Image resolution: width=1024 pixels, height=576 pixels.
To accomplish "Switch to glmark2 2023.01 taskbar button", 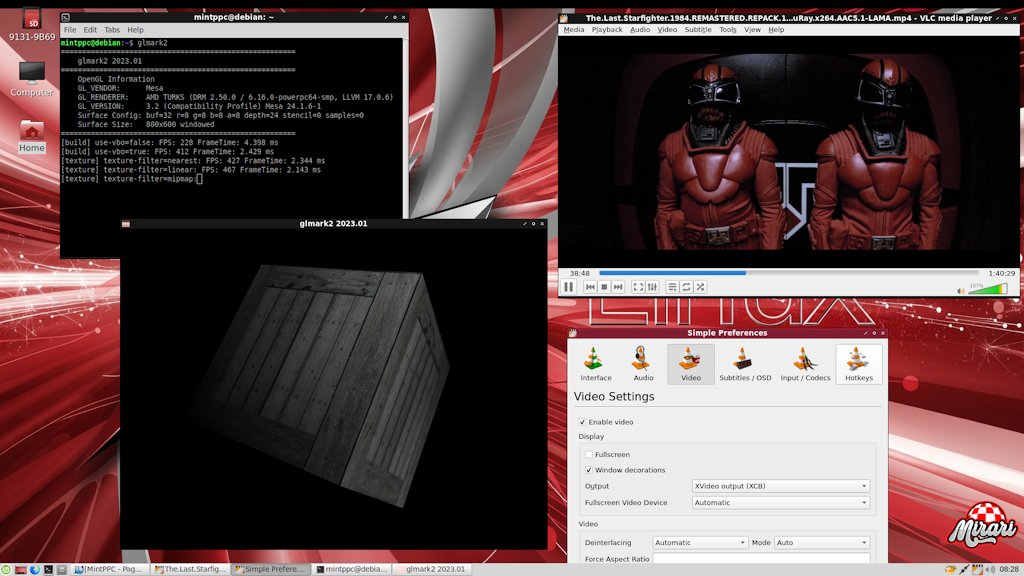I will (x=432, y=569).
